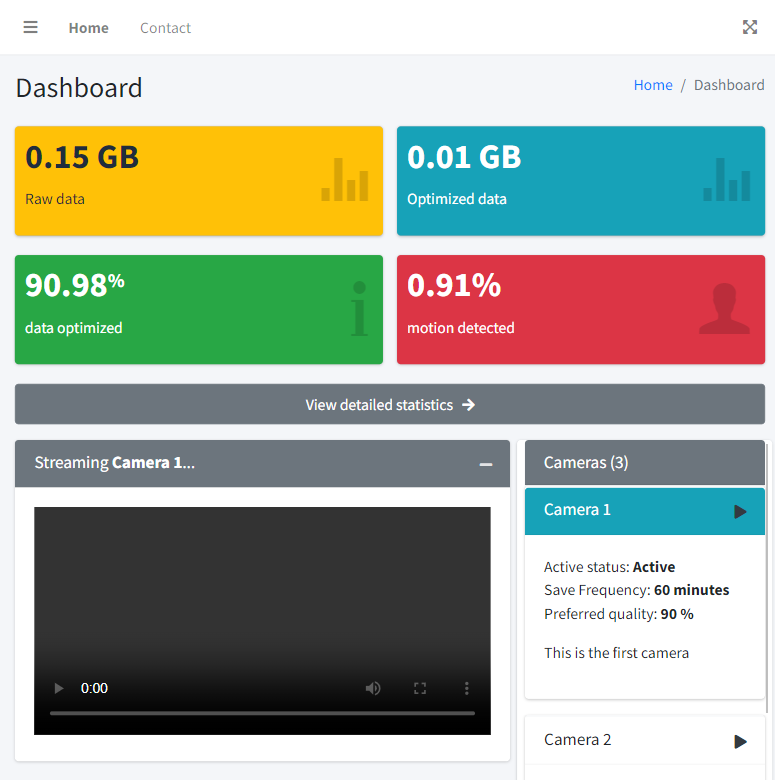Select the Camera 1 list item
775x780 pixels.
[645, 511]
